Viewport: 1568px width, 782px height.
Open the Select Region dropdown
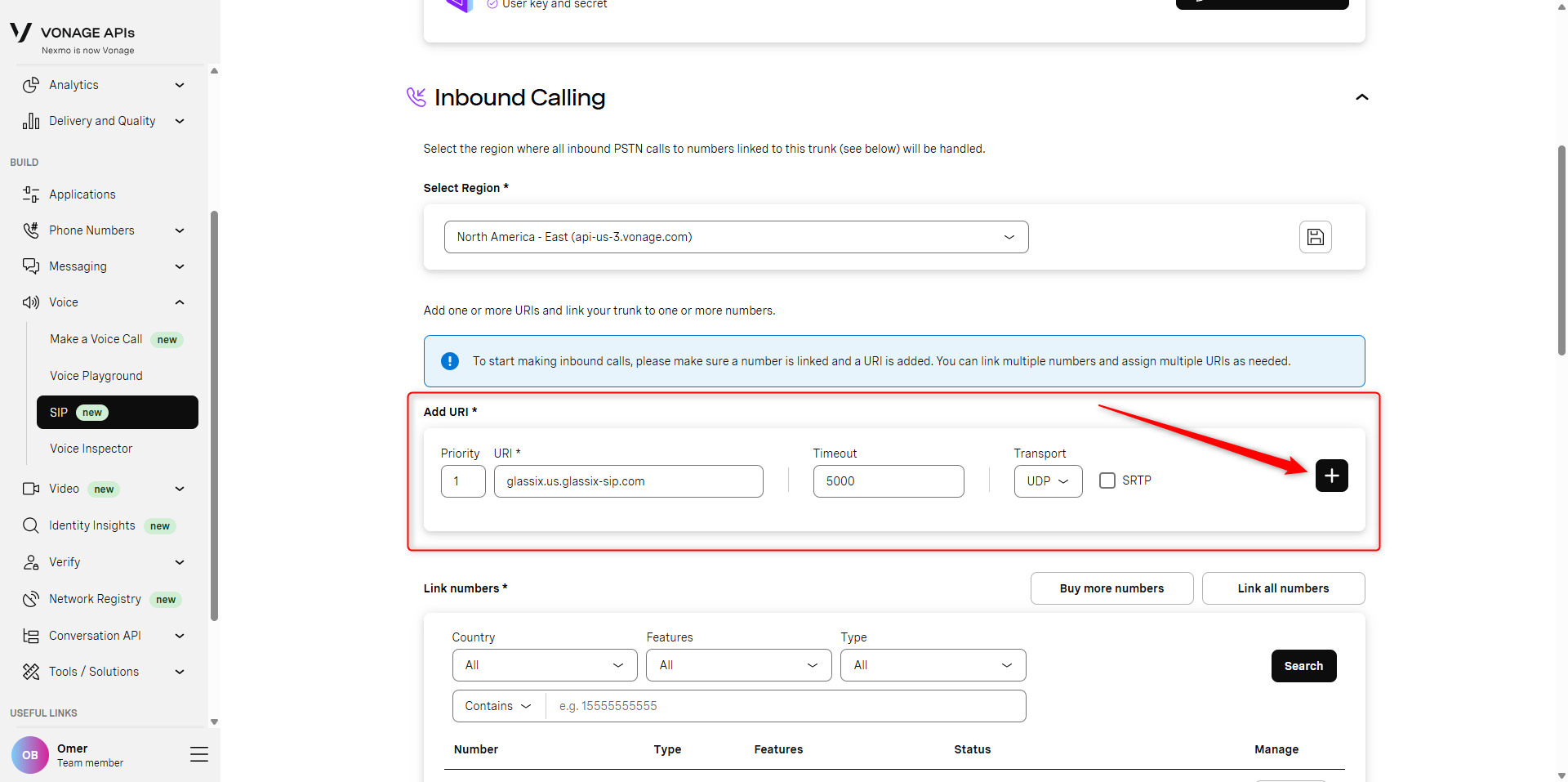coord(736,237)
